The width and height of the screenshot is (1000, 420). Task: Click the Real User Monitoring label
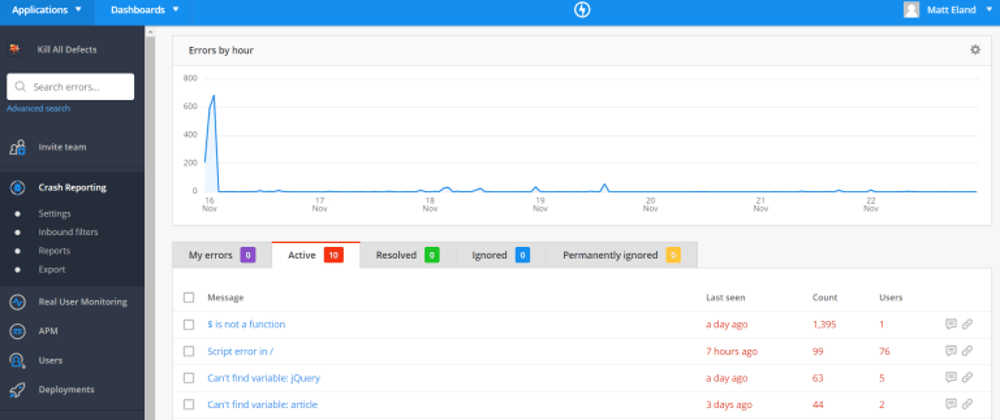pos(82,302)
